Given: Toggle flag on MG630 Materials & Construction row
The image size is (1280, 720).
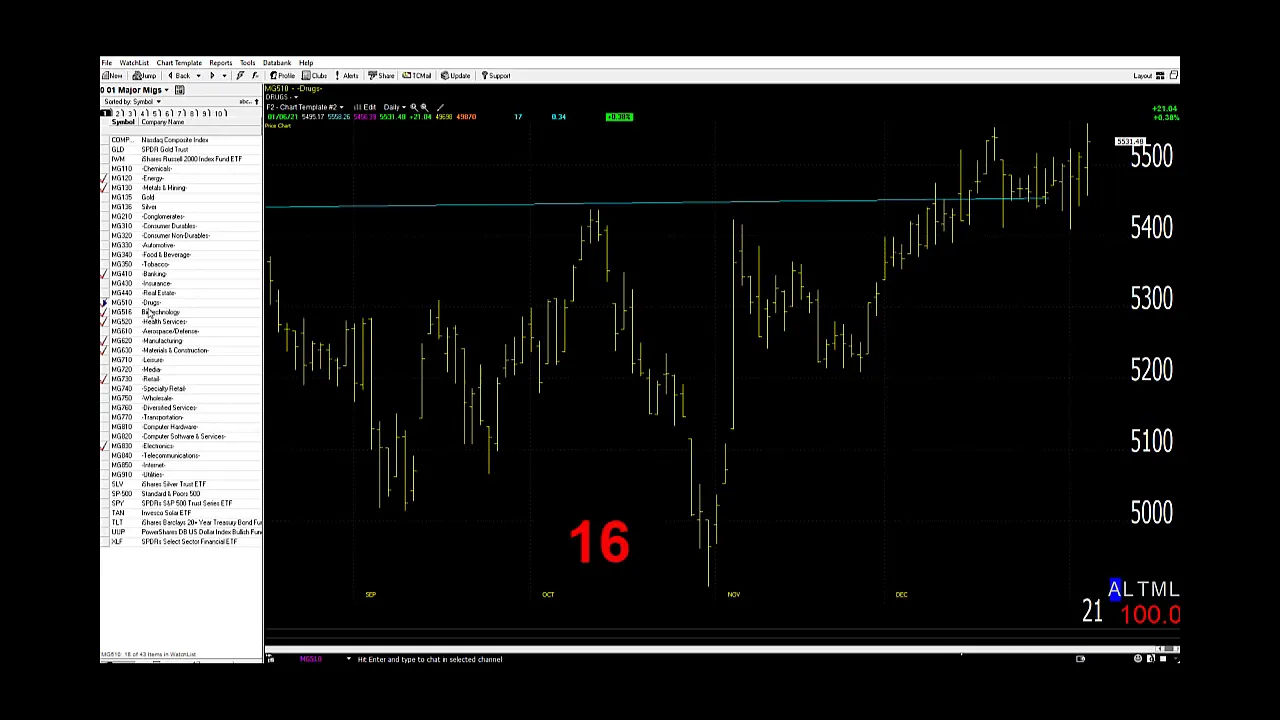Looking at the screenshot, I should pos(104,350).
